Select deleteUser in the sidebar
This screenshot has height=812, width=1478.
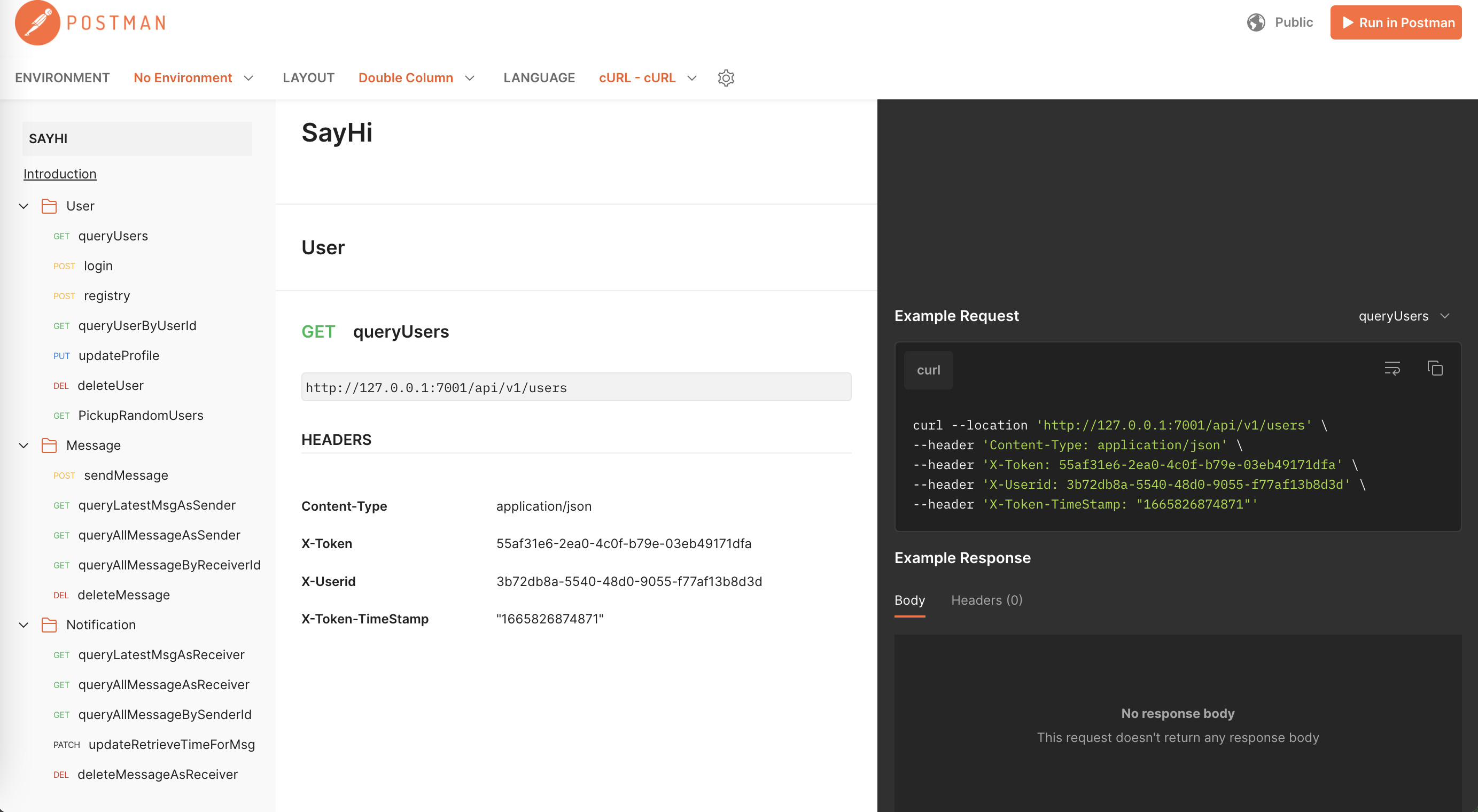[x=111, y=385]
